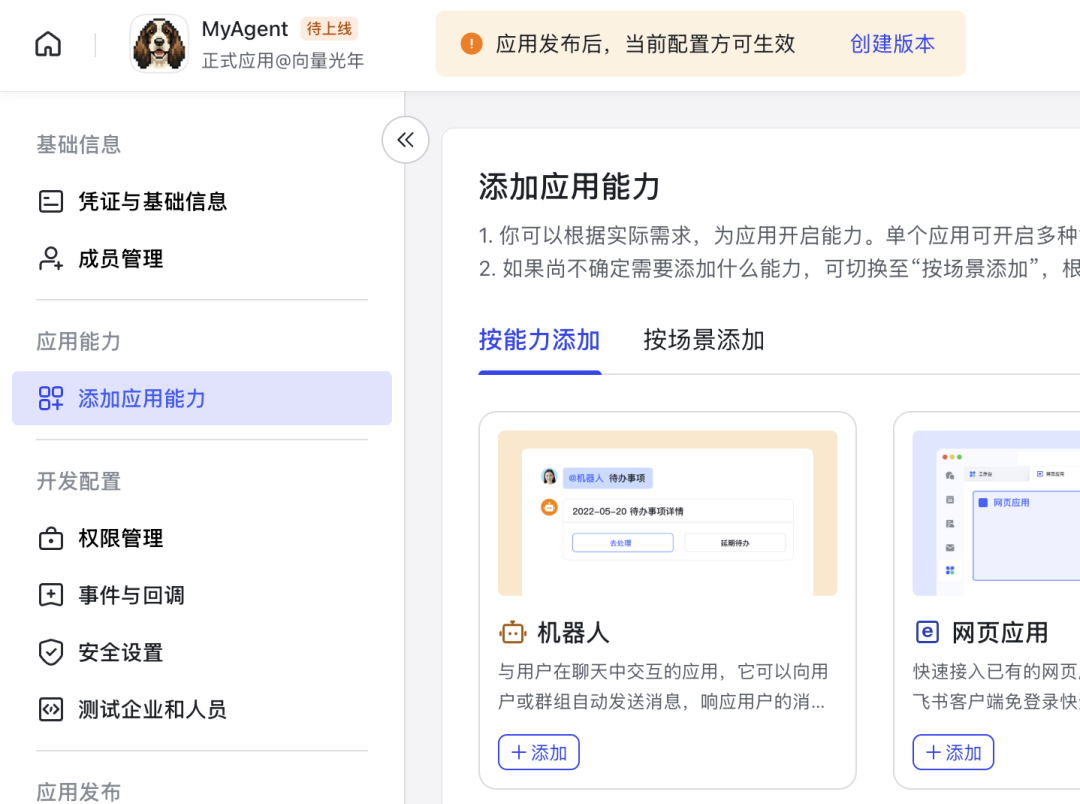Open 测试企业和人员 via the code icon
Viewport: 1080px width, 804px height.
51,709
